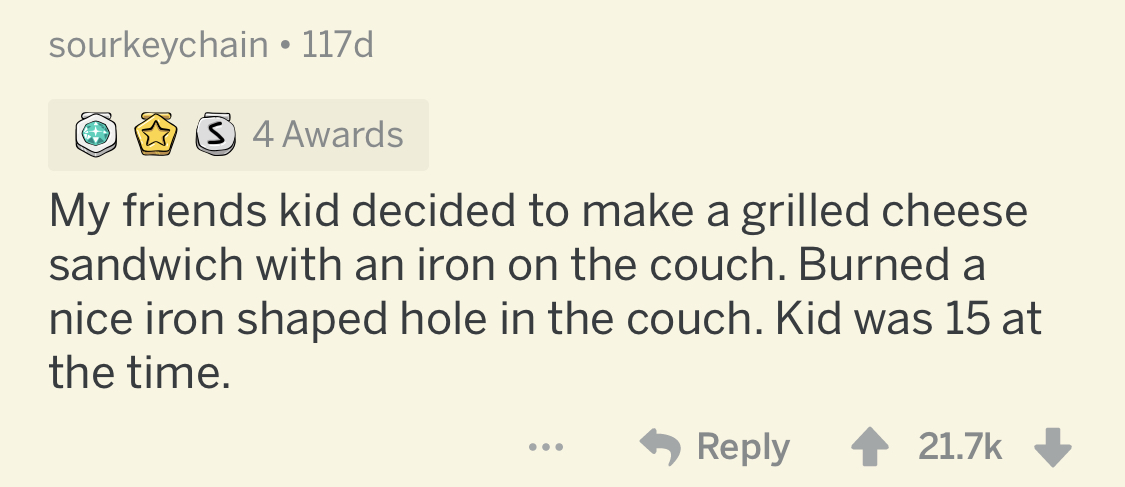Downvote the sourkeychain comment
Viewport: 1125px width, 487px height.
pos(1053,447)
